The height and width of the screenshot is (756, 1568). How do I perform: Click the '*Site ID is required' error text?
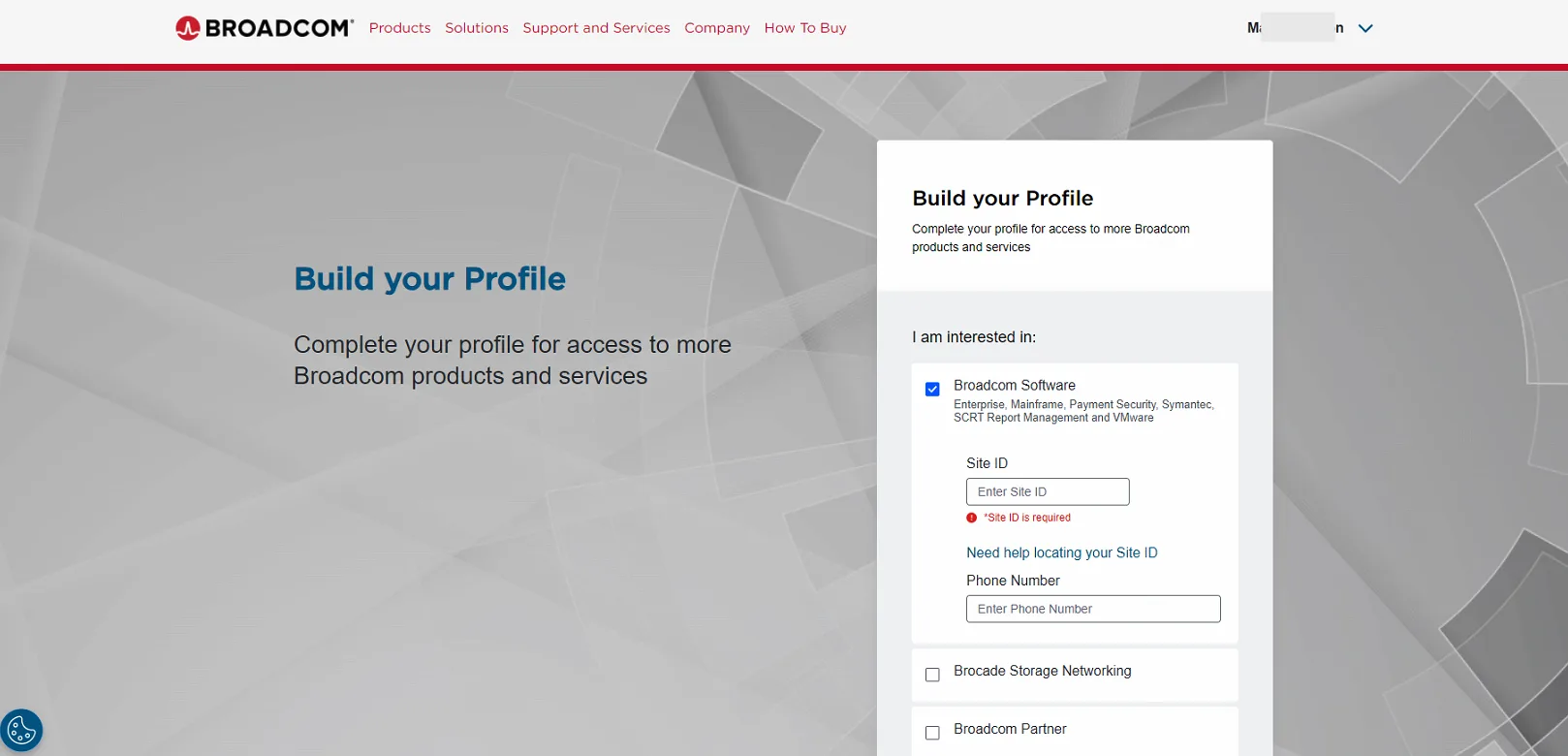1027,518
